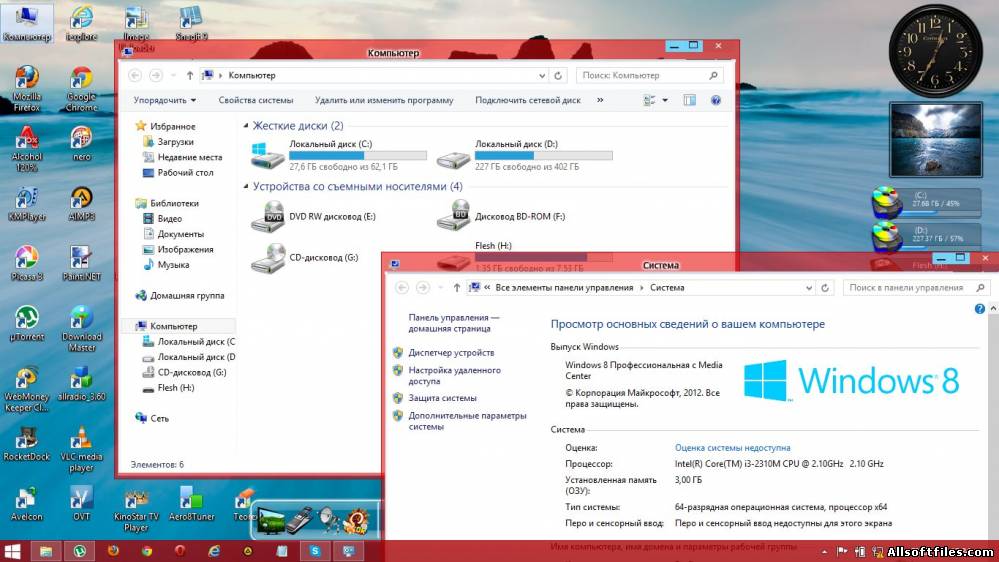The width and height of the screenshot is (999, 562).
Task: Open the uTorrent desktop shortcut
Action: click(27, 320)
